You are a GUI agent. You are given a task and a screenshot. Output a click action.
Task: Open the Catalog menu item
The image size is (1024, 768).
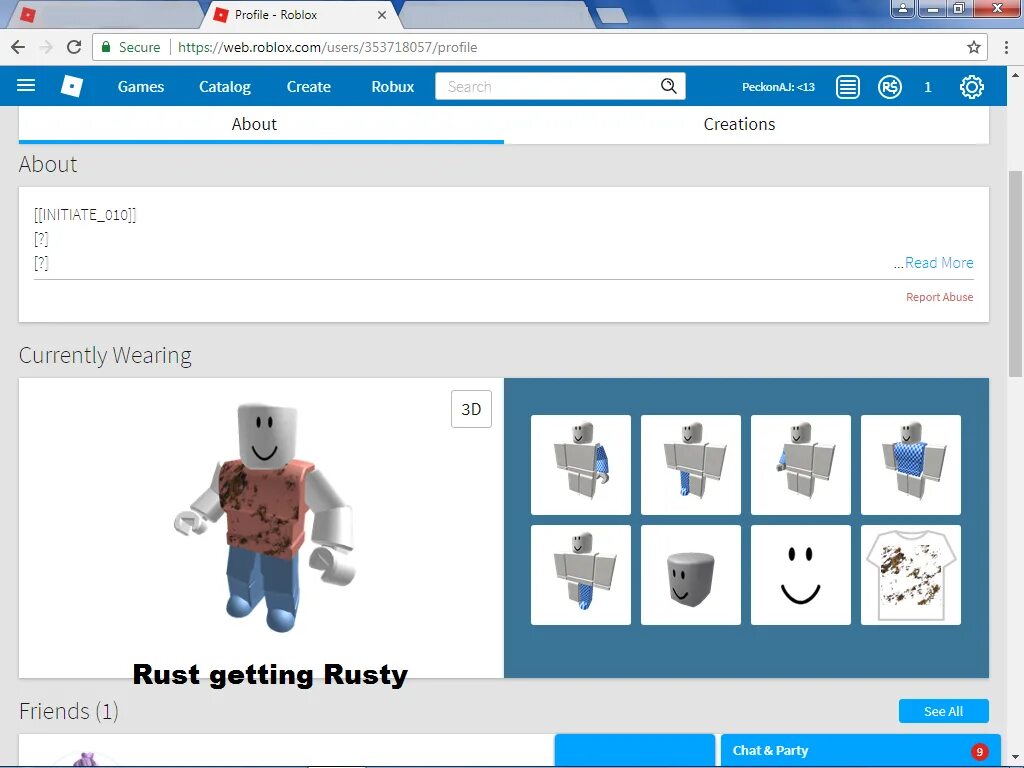[x=225, y=86]
